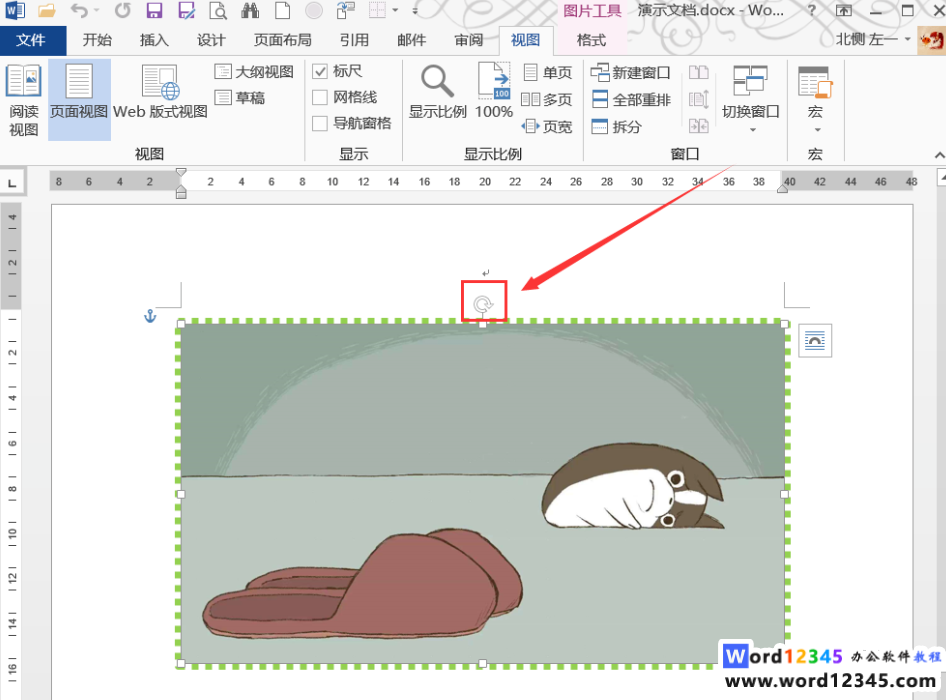Click the tab selector box left of ruler
Screen dimensions: 946x700
coord(12,183)
